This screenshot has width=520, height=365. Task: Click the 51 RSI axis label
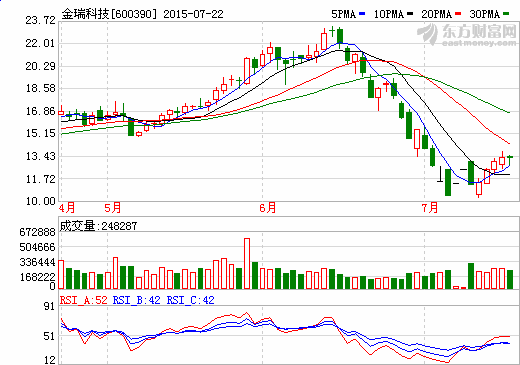(49, 336)
